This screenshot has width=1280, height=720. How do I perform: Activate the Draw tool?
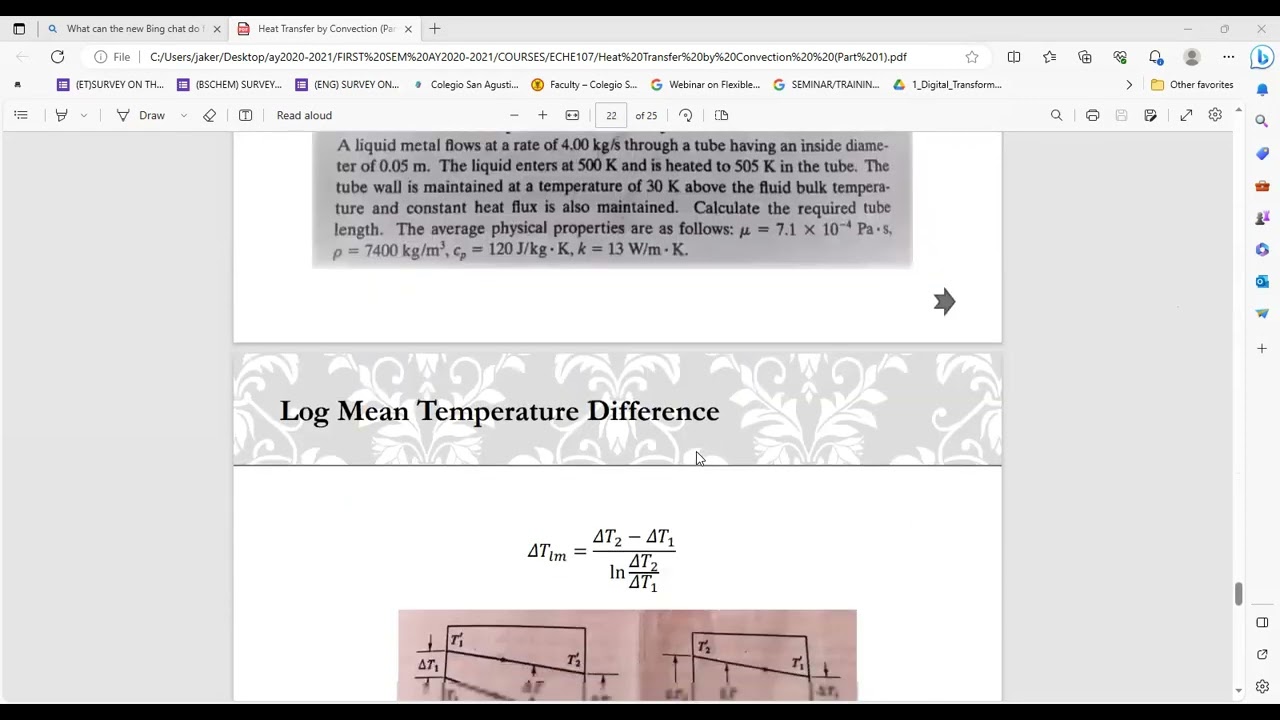pyautogui.click(x=141, y=115)
